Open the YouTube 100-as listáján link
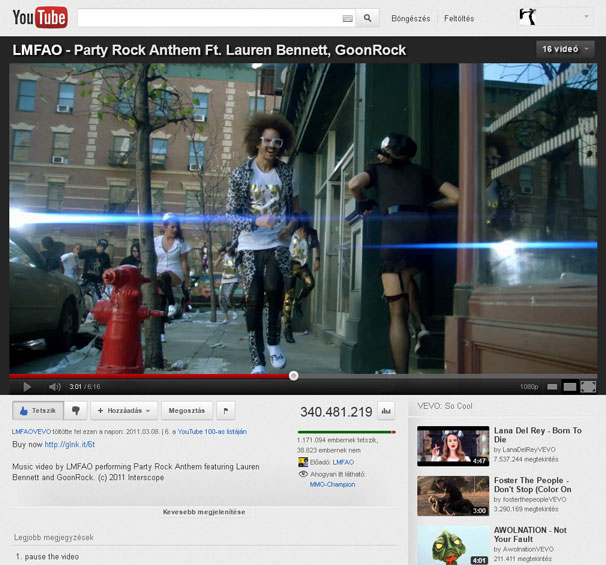 click(x=212, y=432)
